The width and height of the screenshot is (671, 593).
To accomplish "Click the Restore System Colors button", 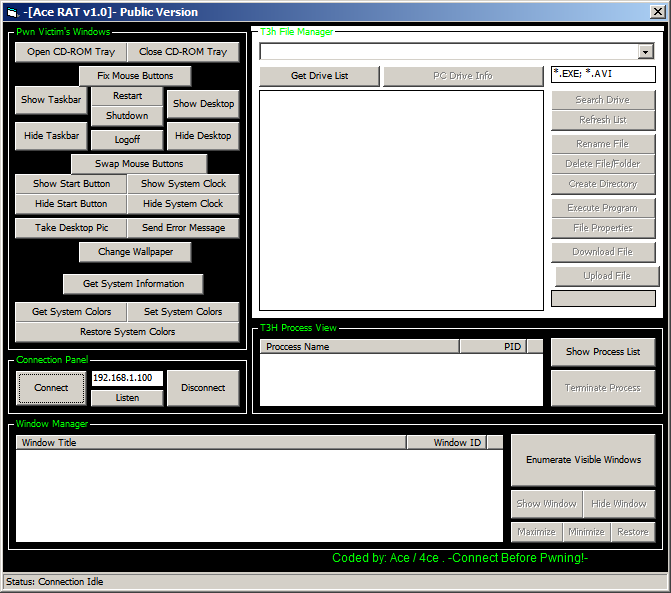I will (x=127, y=332).
